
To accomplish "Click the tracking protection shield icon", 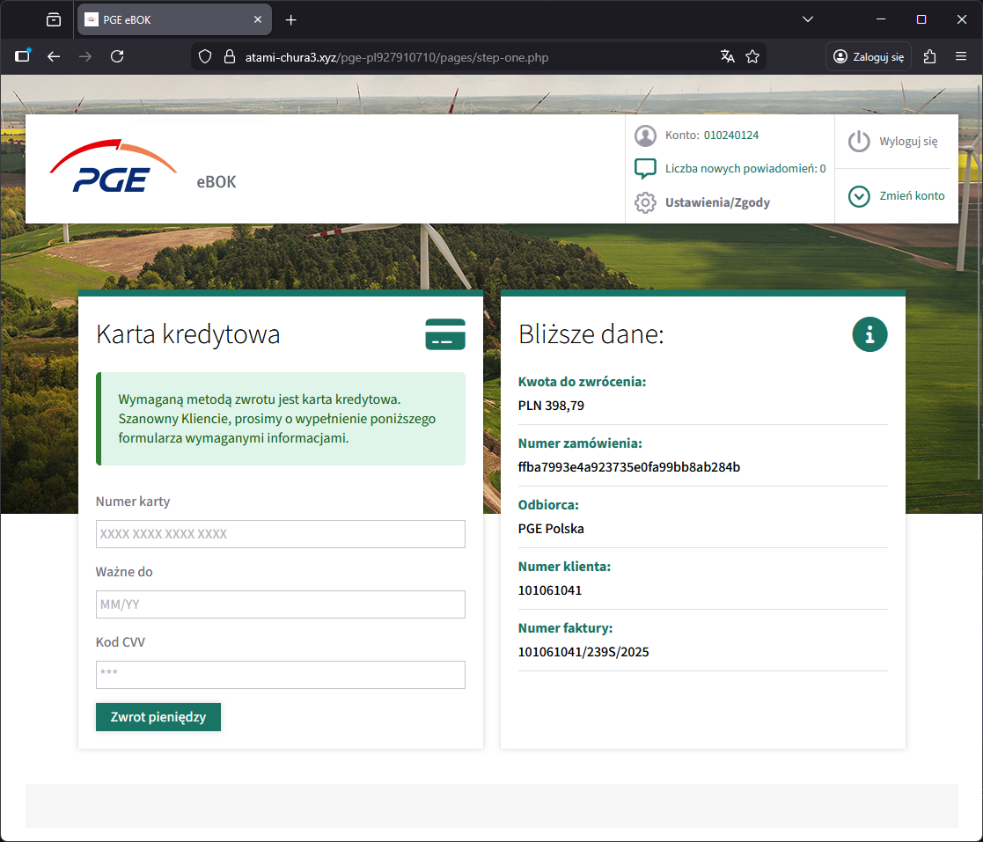I will click(205, 57).
